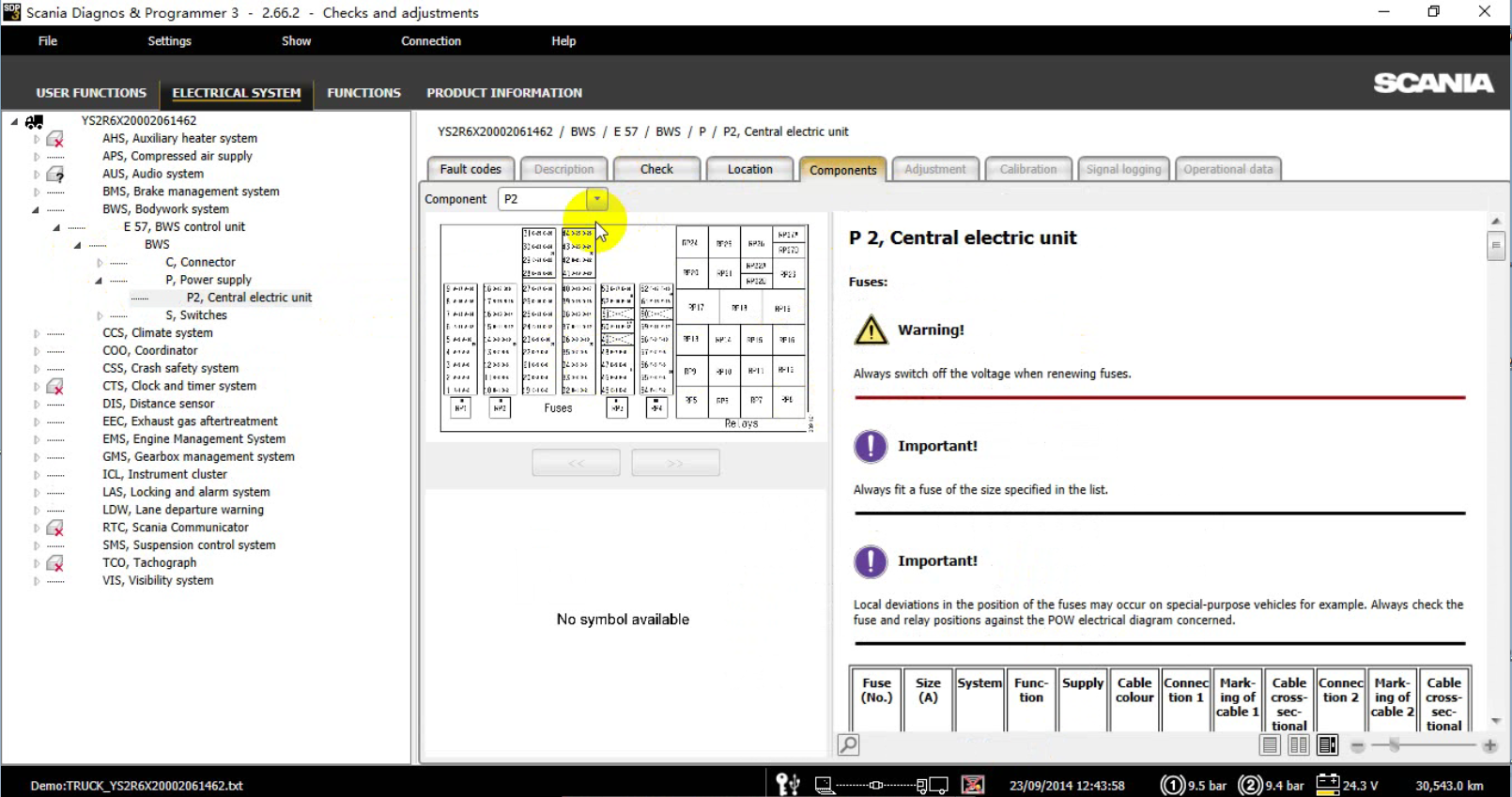The height and width of the screenshot is (797, 1512).
Task: Collapse the E 57, BWS control unit node
Action: pos(57,227)
